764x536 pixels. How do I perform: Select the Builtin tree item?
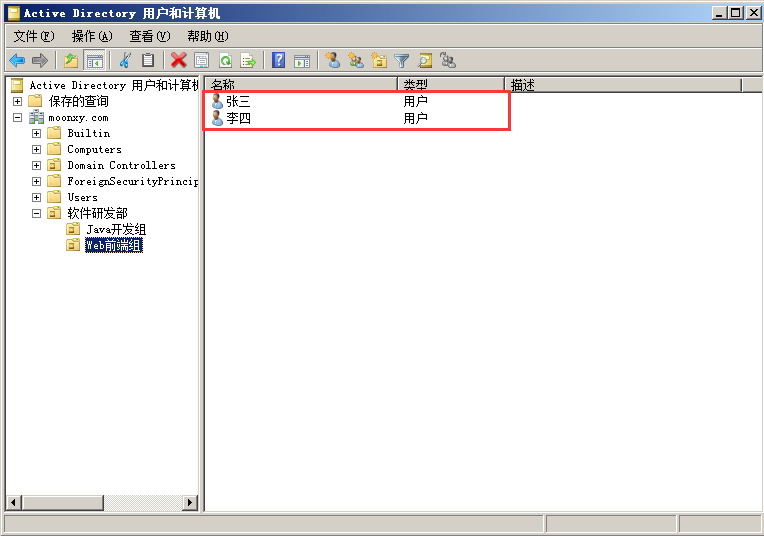[x=89, y=134]
